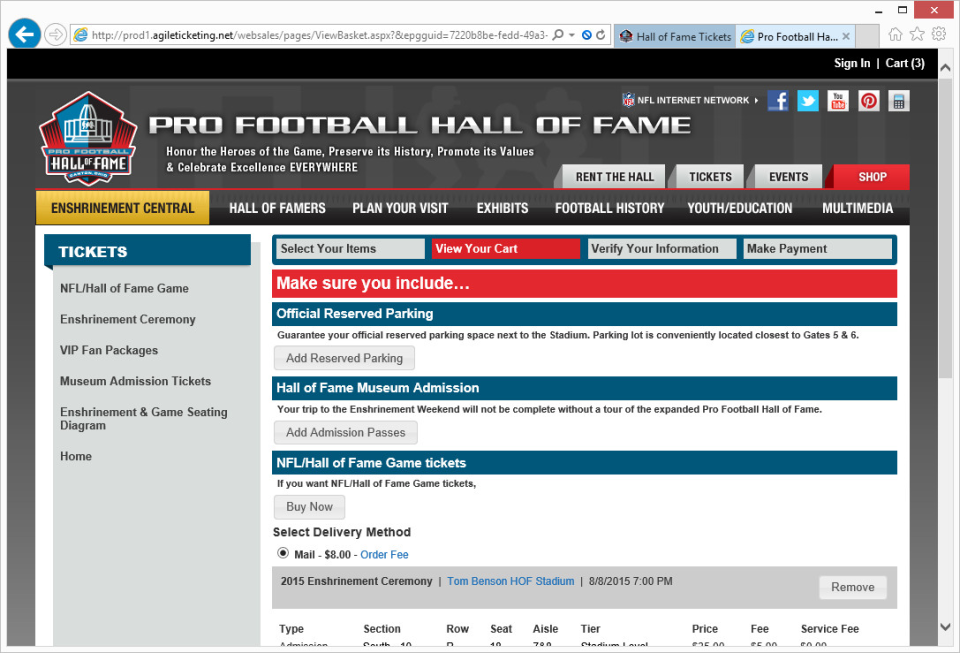Screen dimensions: 960x653
Task: Click the TICKETS sidebar header
Action: (x=148, y=251)
